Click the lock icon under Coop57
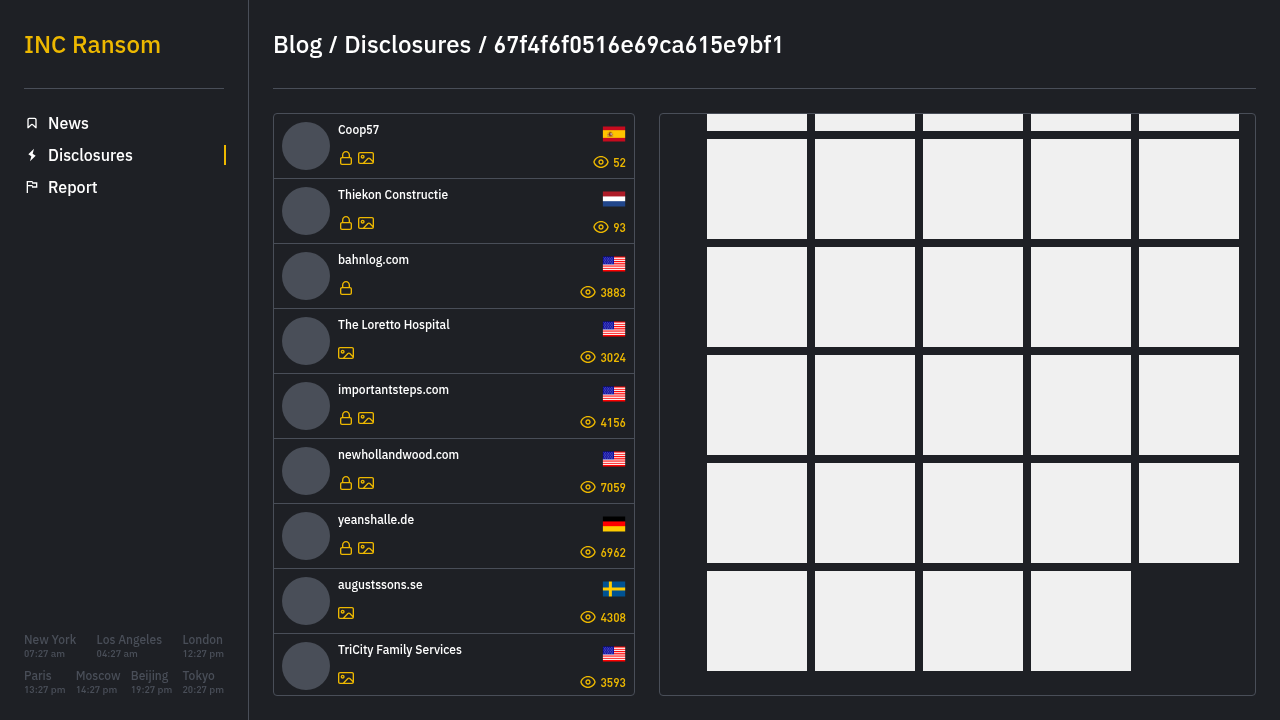The width and height of the screenshot is (1280, 720). point(346,158)
